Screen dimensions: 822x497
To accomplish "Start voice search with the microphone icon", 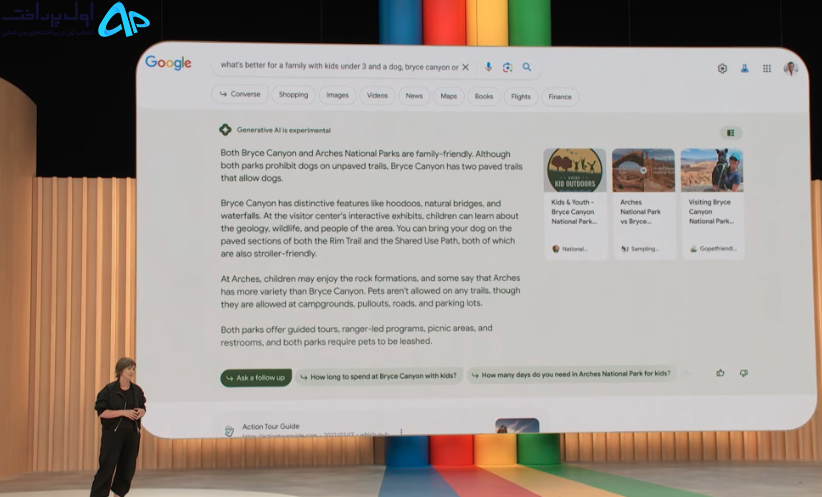I will (x=488, y=67).
